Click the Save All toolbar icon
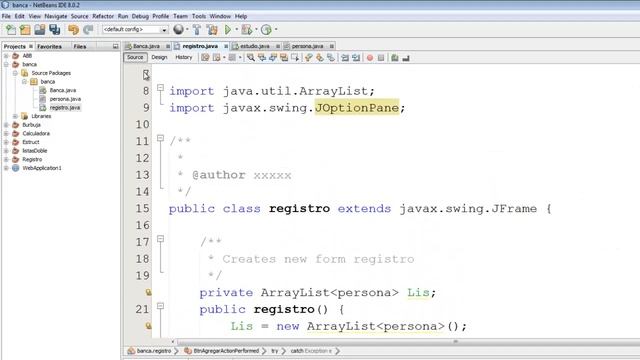The image size is (640, 360). point(55,29)
